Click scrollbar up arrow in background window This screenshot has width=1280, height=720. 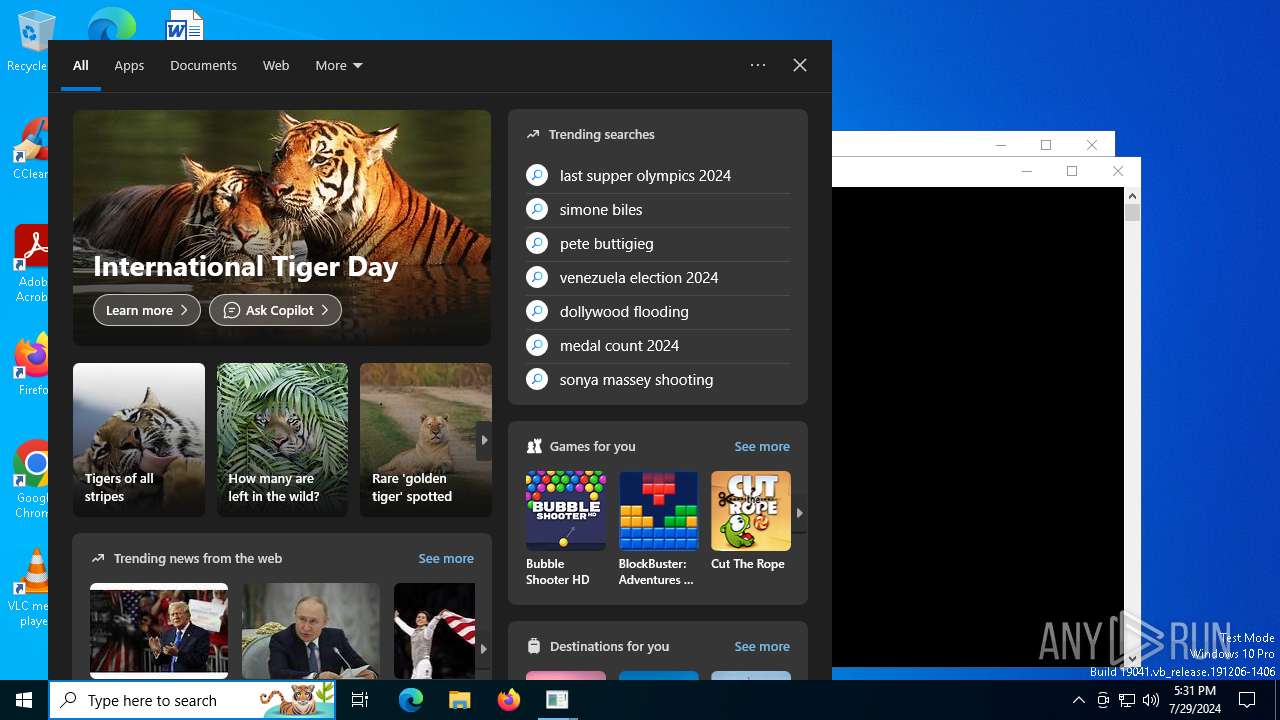pyautogui.click(x=1132, y=196)
